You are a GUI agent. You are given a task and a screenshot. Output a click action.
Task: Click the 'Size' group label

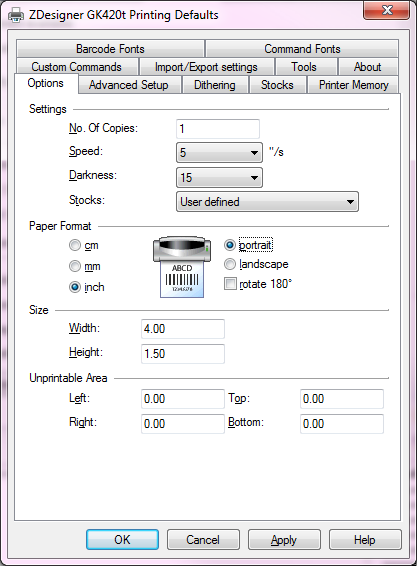(x=39, y=310)
